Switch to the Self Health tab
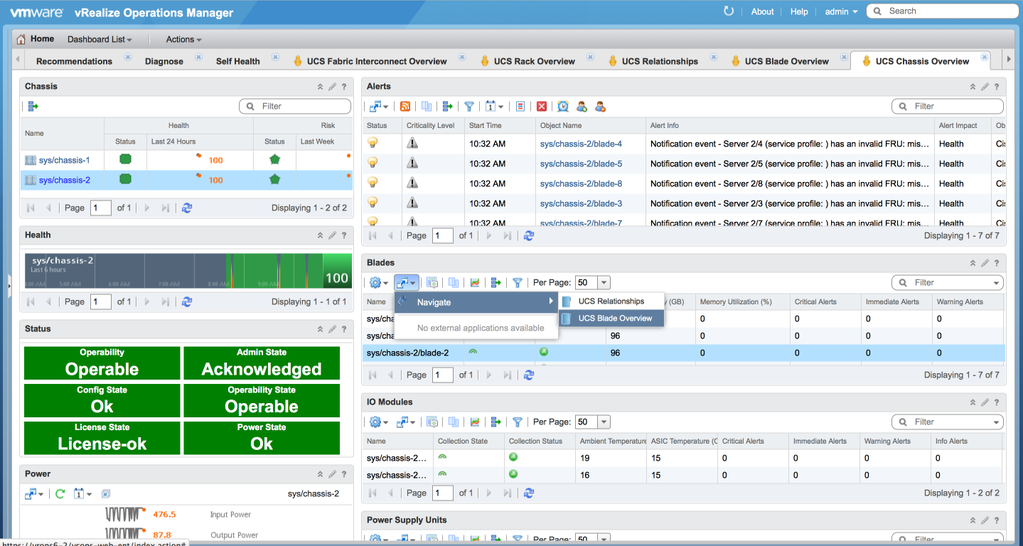This screenshot has width=1023, height=546. (x=238, y=61)
